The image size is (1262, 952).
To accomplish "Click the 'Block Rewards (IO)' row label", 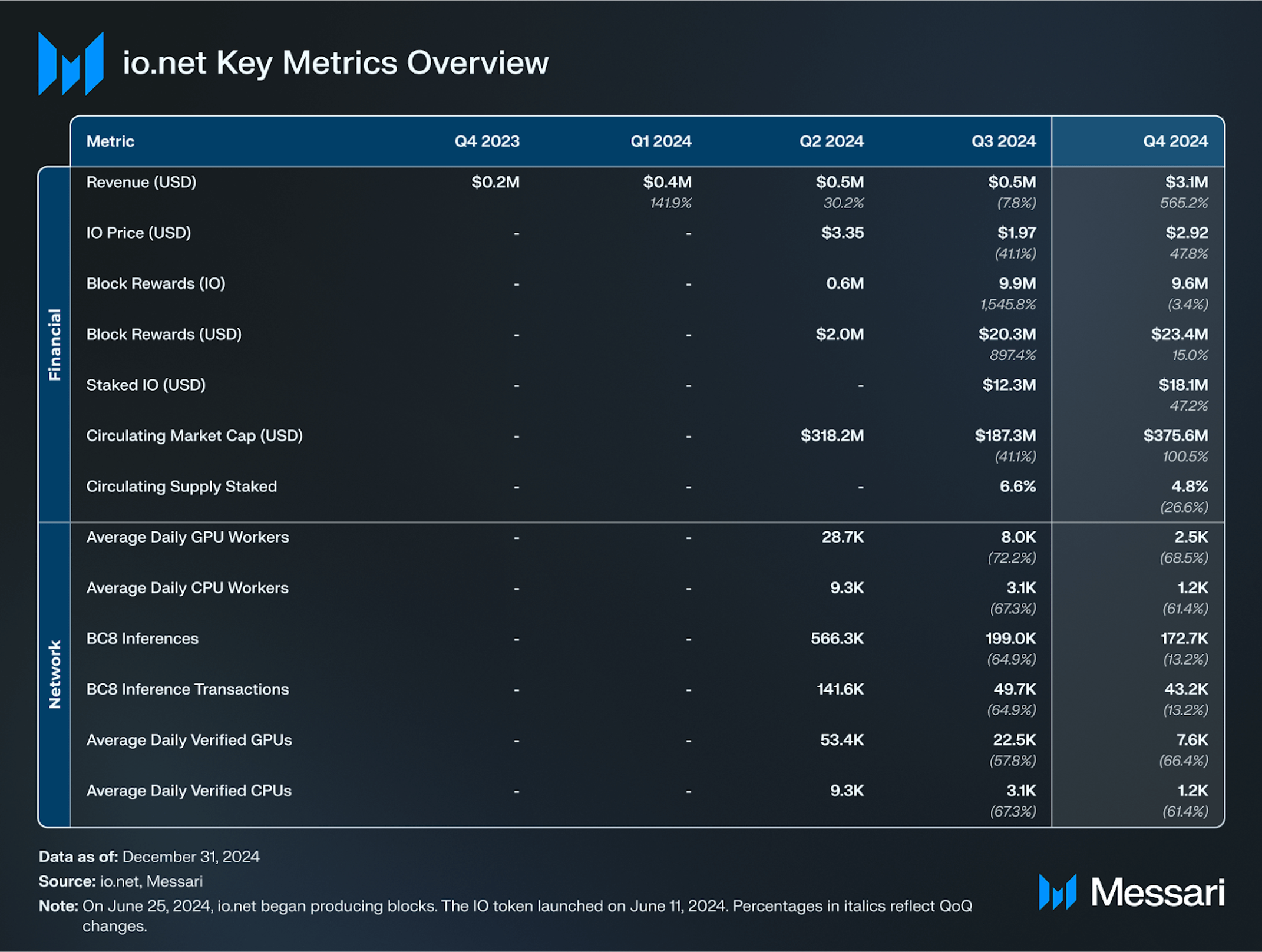I will pyautogui.click(x=156, y=284).
